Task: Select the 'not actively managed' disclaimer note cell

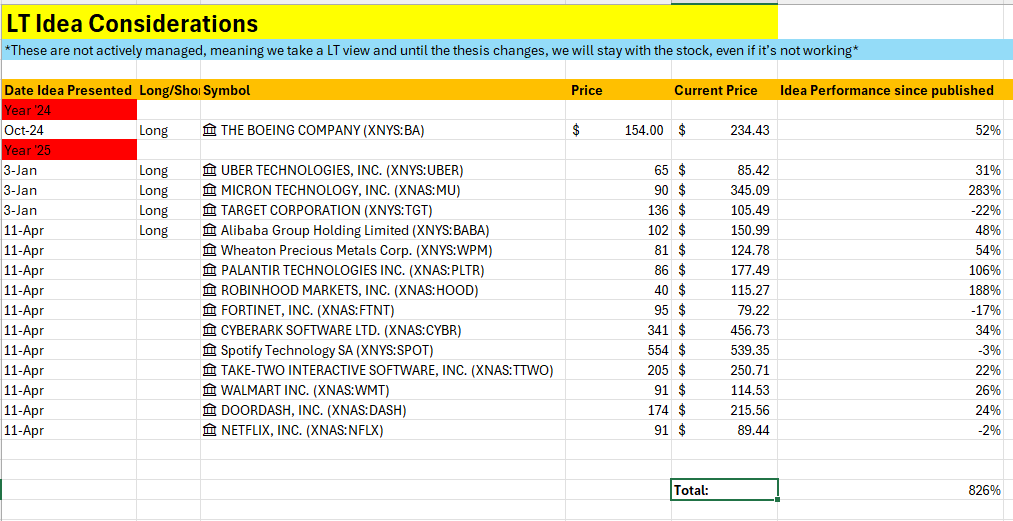Action: click(507, 50)
